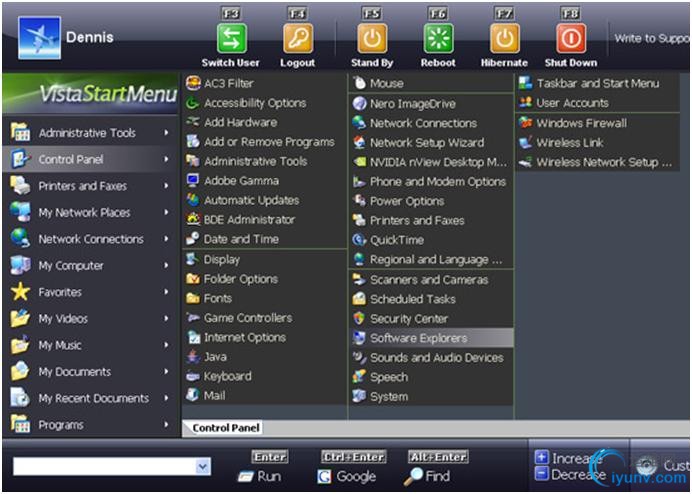Expand My Computer submenu arrow
The width and height of the screenshot is (692, 494).
point(166,265)
